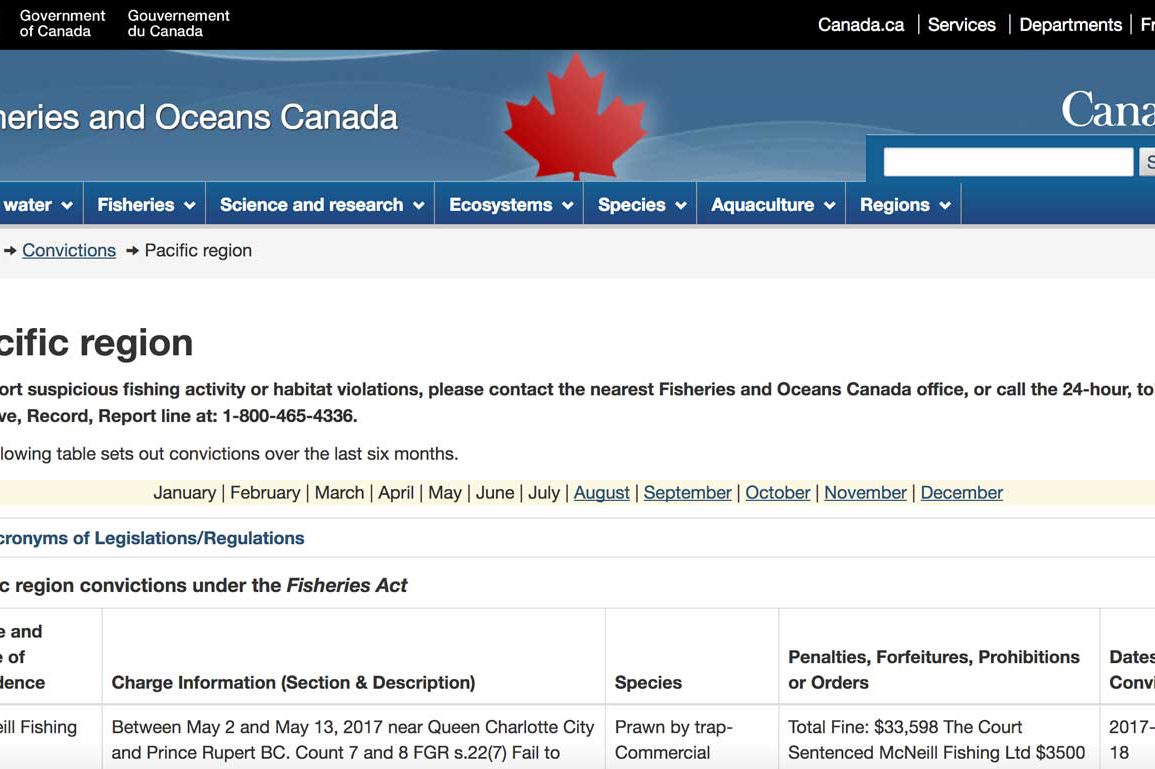Expand the Regions menu chevron
The width and height of the screenshot is (1155, 769).
pos(945,206)
